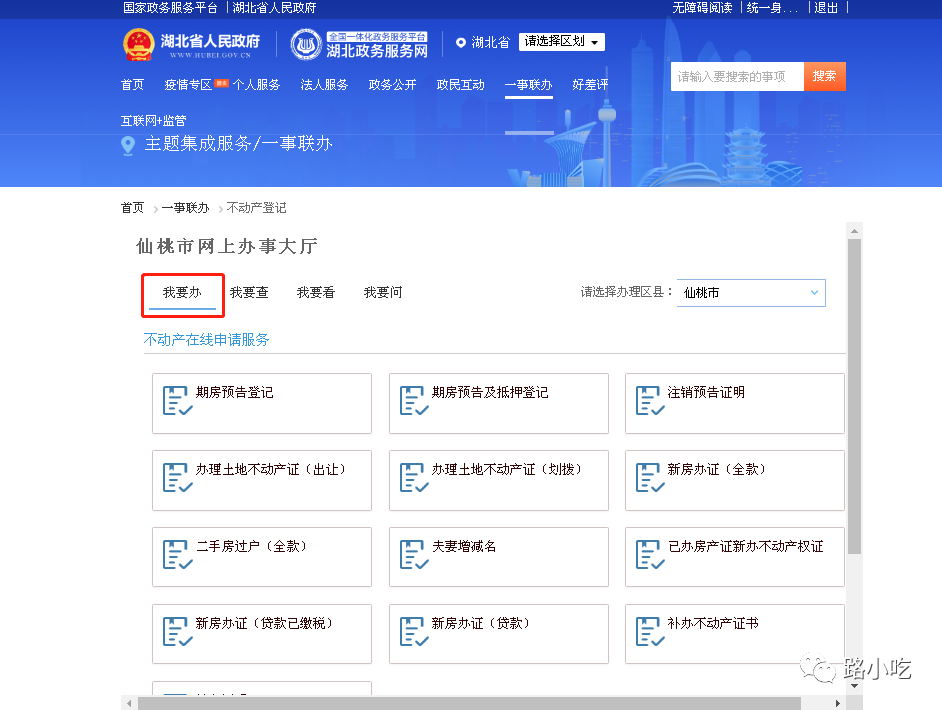Open the 请选择区划 region dropdown

(562, 42)
